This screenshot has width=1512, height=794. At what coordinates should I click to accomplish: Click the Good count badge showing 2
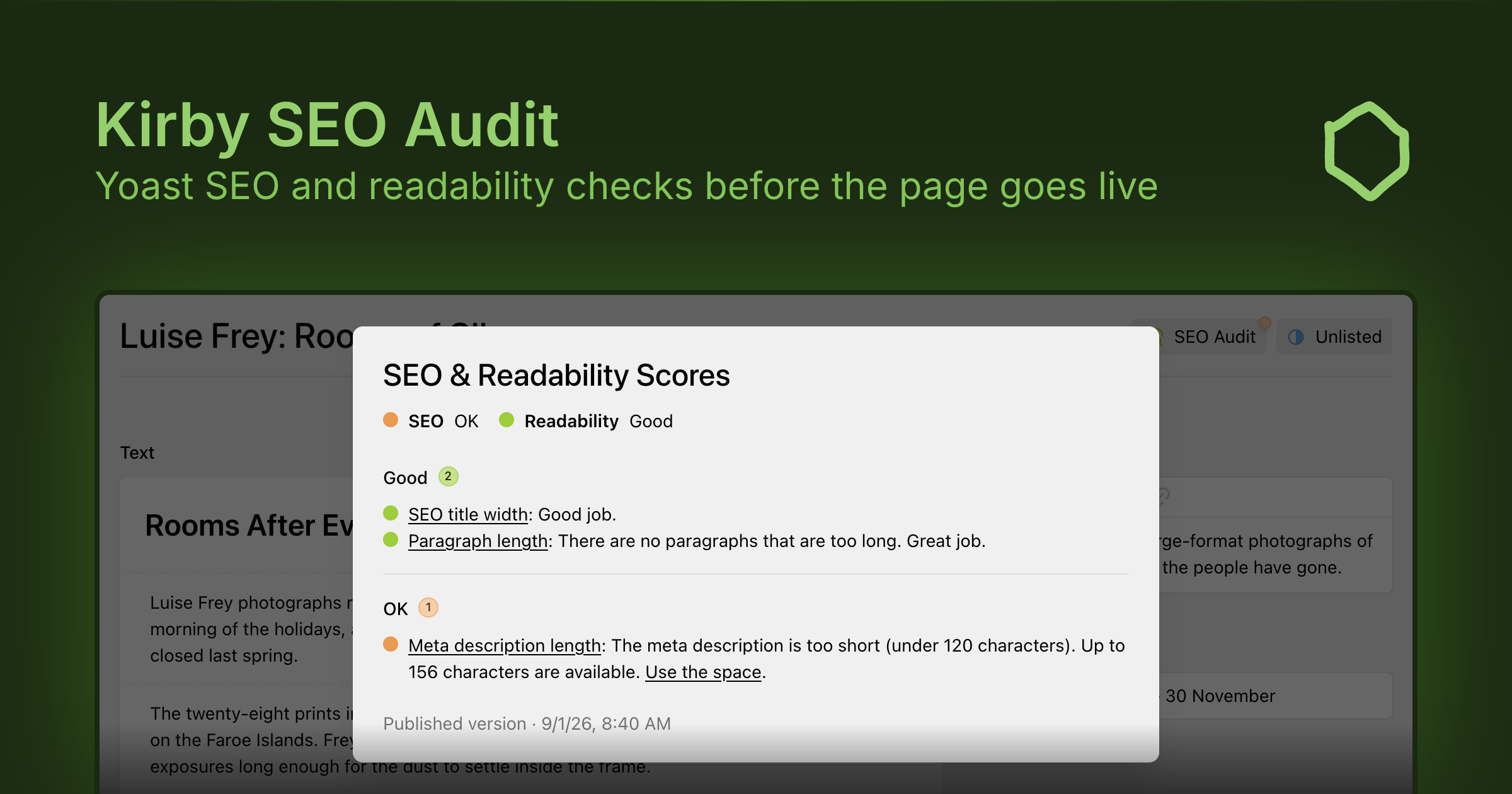pos(448,476)
